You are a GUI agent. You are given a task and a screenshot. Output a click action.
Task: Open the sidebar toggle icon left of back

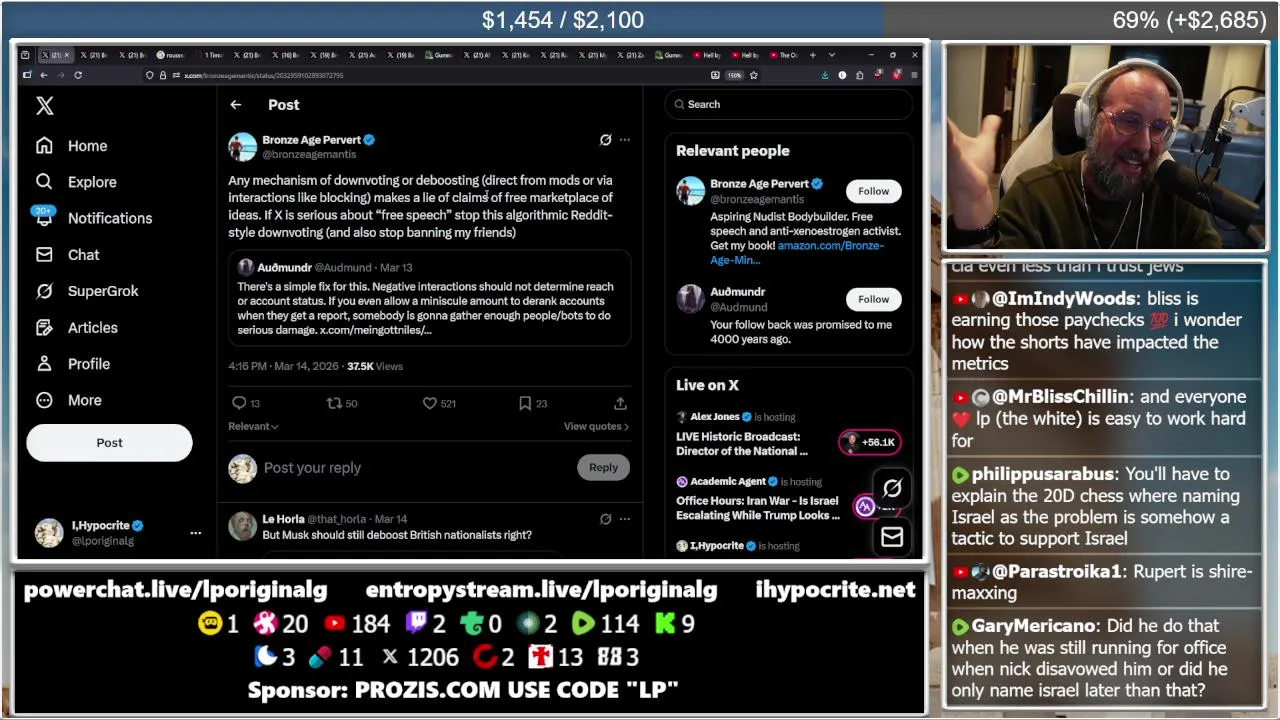click(x=27, y=75)
